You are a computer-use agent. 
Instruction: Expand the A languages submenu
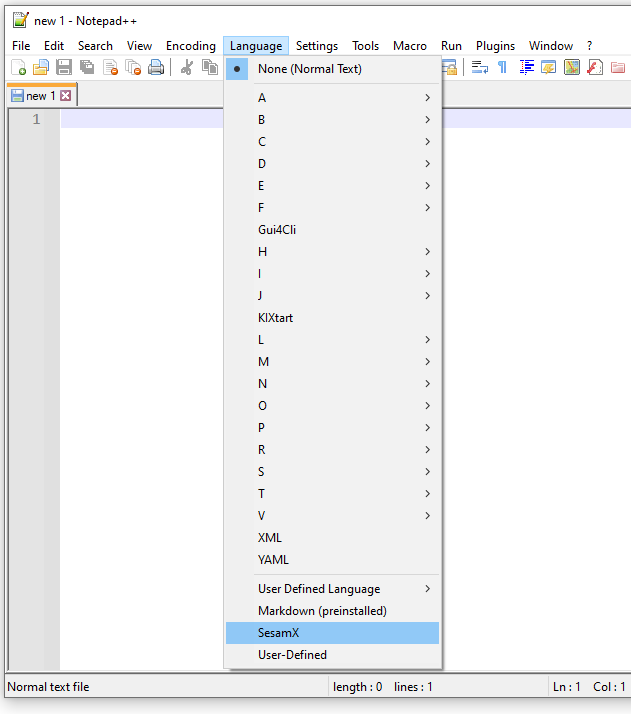332,97
